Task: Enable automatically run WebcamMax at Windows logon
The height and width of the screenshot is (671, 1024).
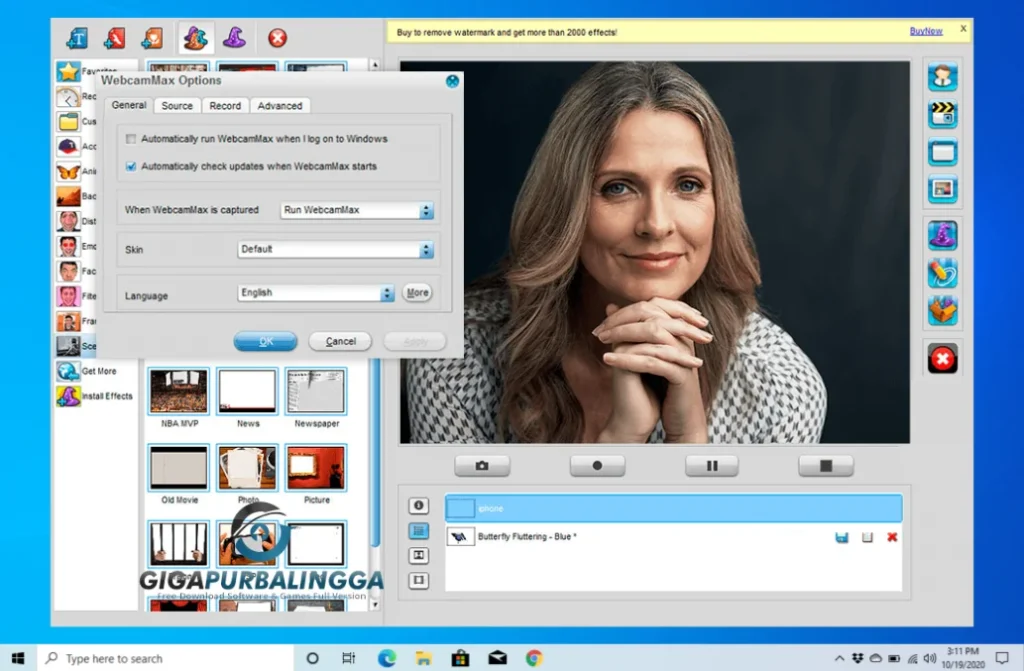Action: 131,139
